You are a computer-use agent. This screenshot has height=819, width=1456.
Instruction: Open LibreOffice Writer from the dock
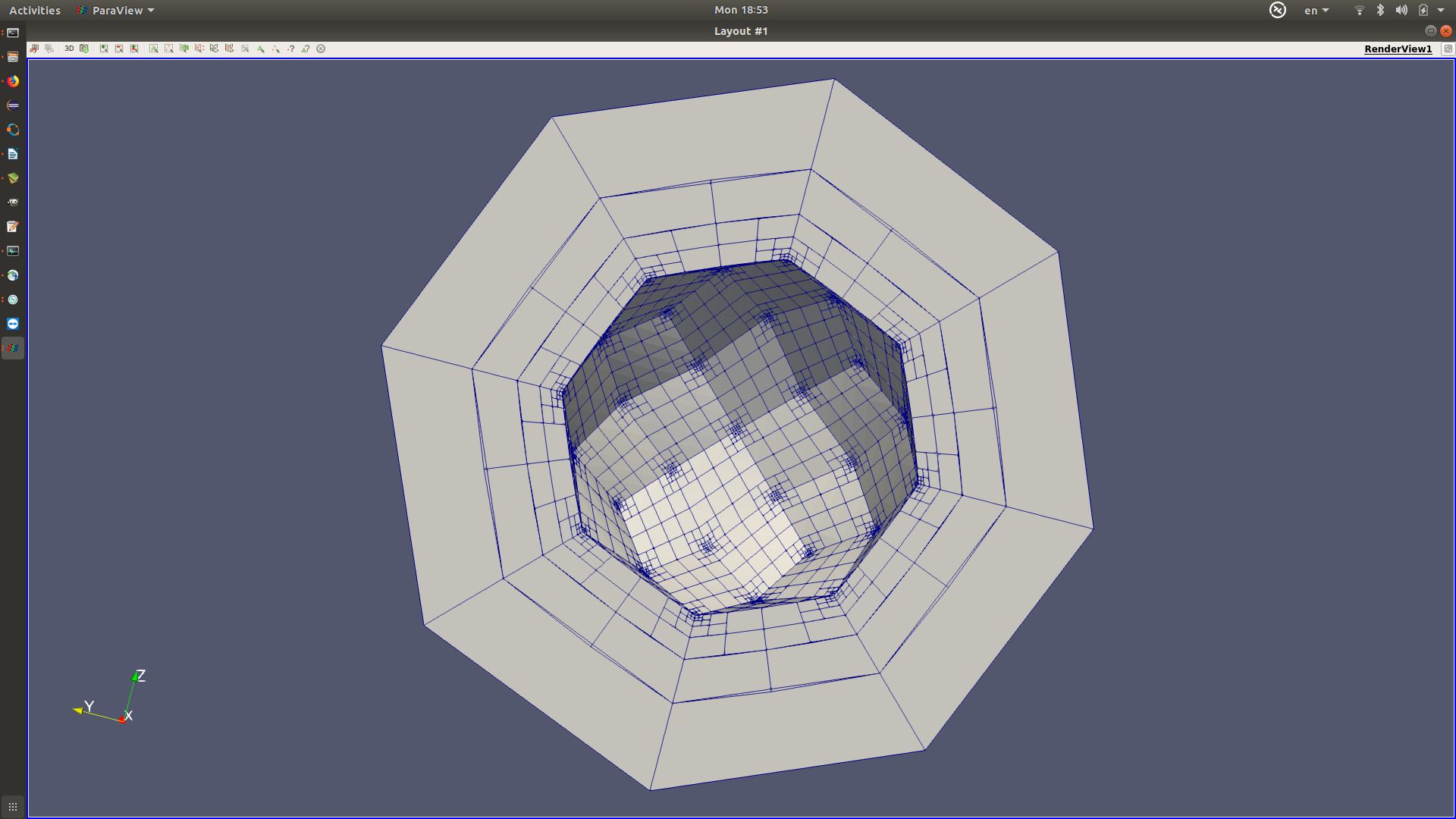[x=13, y=154]
